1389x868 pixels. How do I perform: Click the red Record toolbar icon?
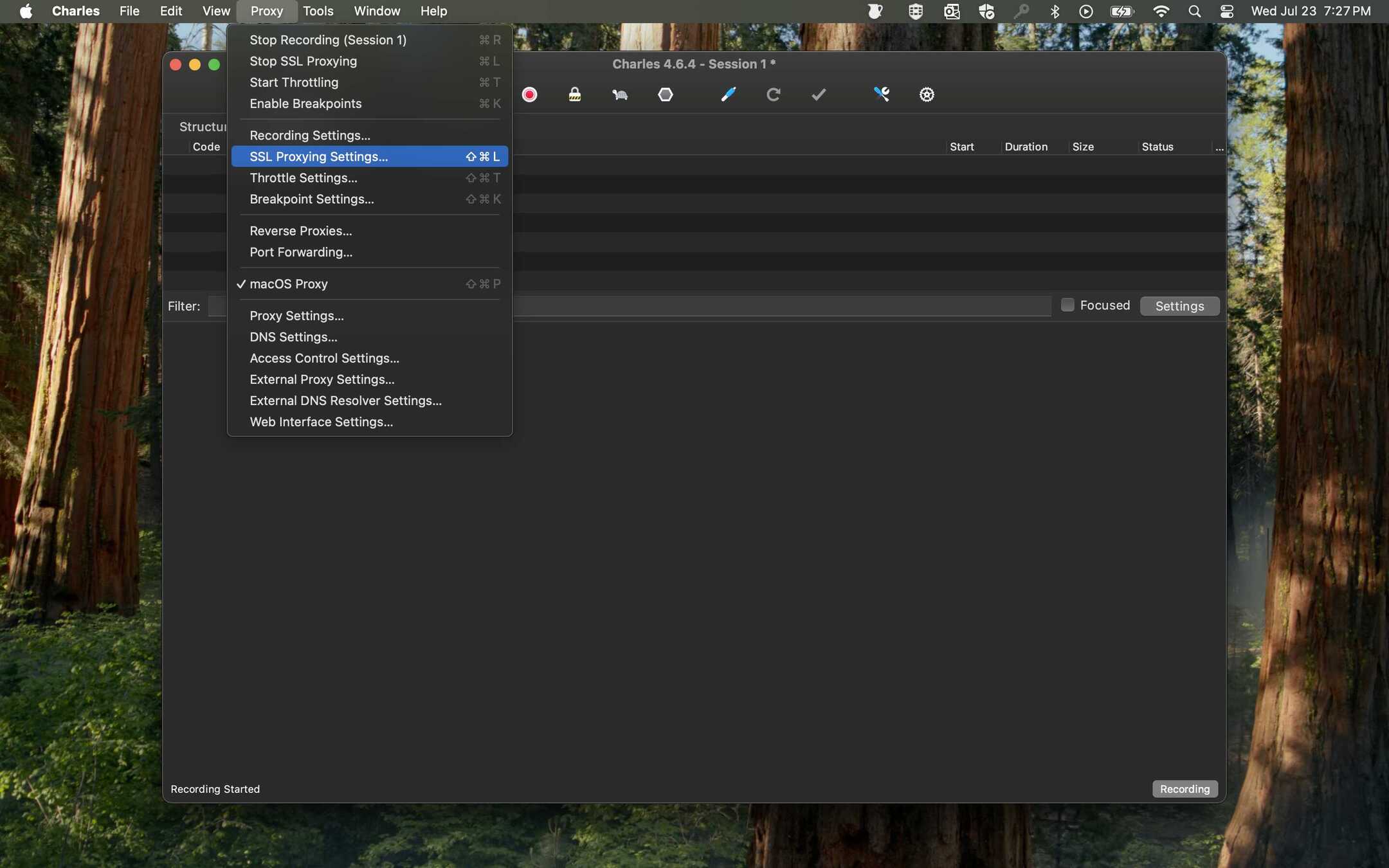529,95
